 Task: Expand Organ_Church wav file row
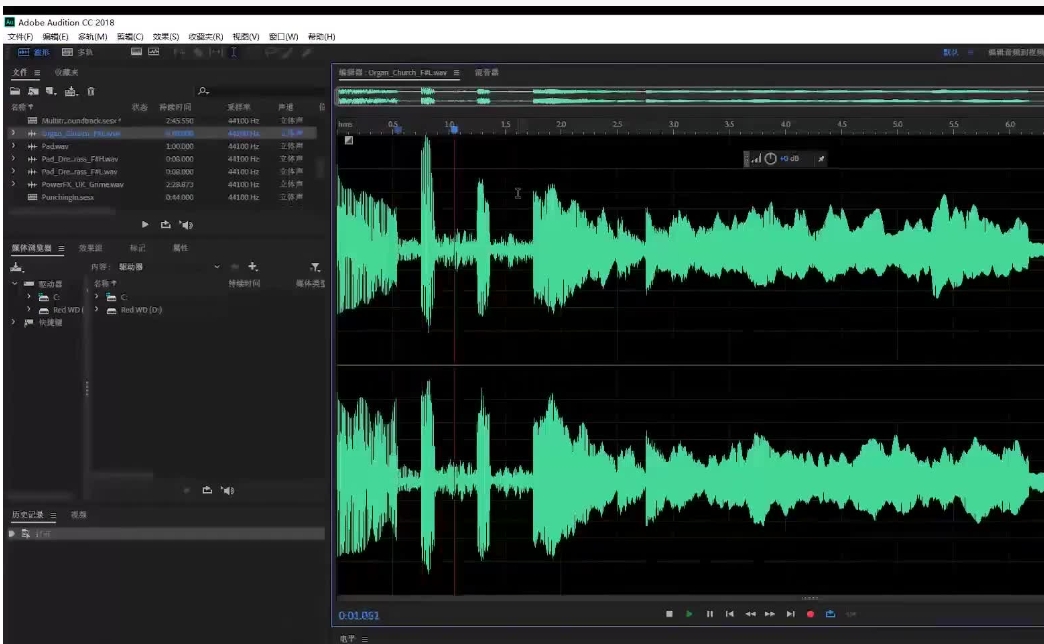13,133
